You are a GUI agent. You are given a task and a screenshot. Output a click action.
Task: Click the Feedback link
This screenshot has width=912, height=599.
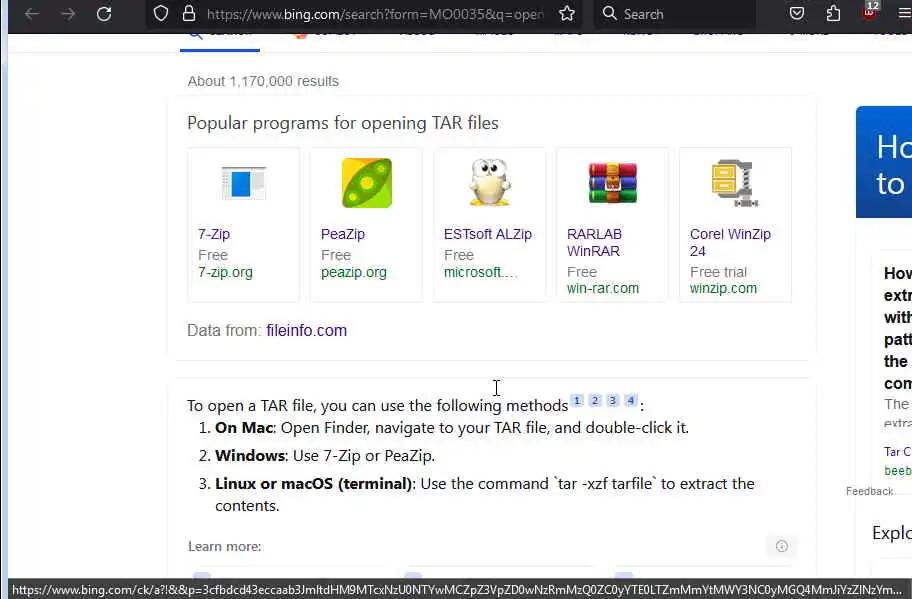tap(869, 491)
